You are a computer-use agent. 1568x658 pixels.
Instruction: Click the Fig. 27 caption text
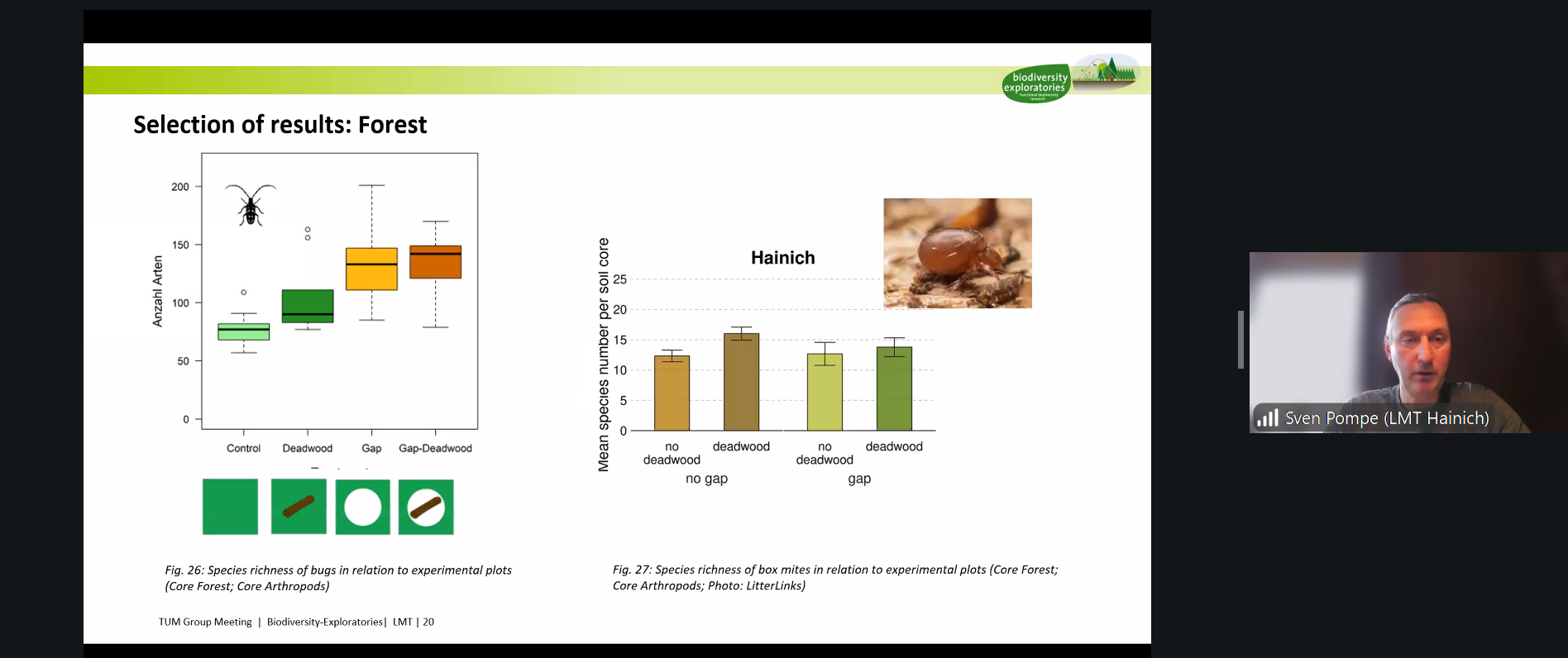pyautogui.click(x=834, y=577)
